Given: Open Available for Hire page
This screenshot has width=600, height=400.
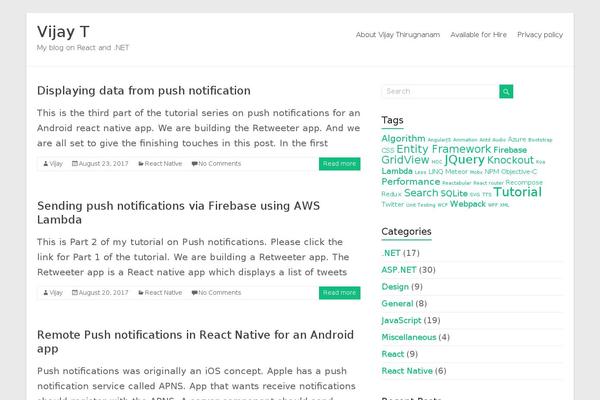Looking at the screenshot, I should tap(478, 35).
